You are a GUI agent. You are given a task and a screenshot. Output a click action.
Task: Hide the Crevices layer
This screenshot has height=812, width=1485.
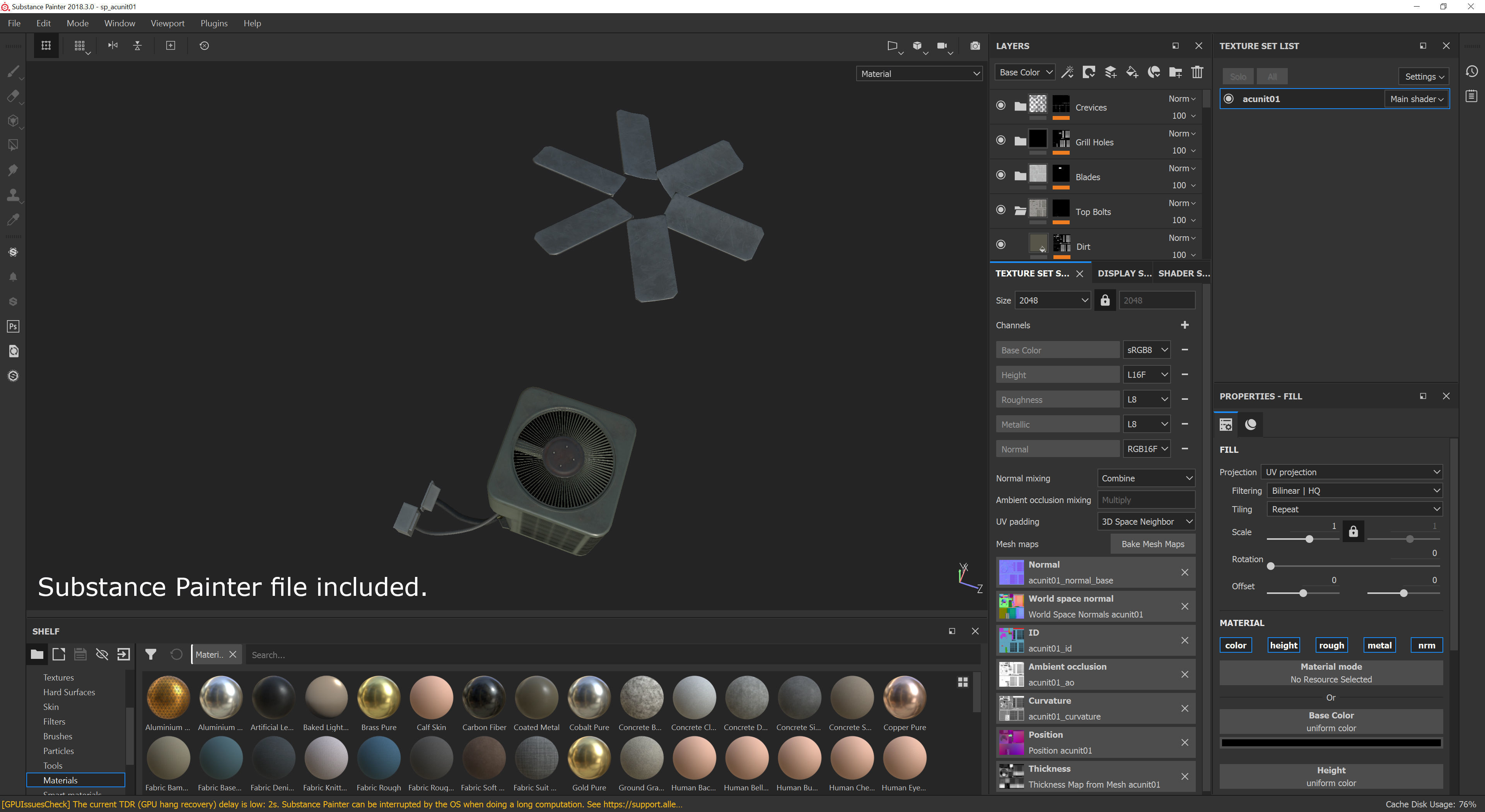(x=1001, y=106)
